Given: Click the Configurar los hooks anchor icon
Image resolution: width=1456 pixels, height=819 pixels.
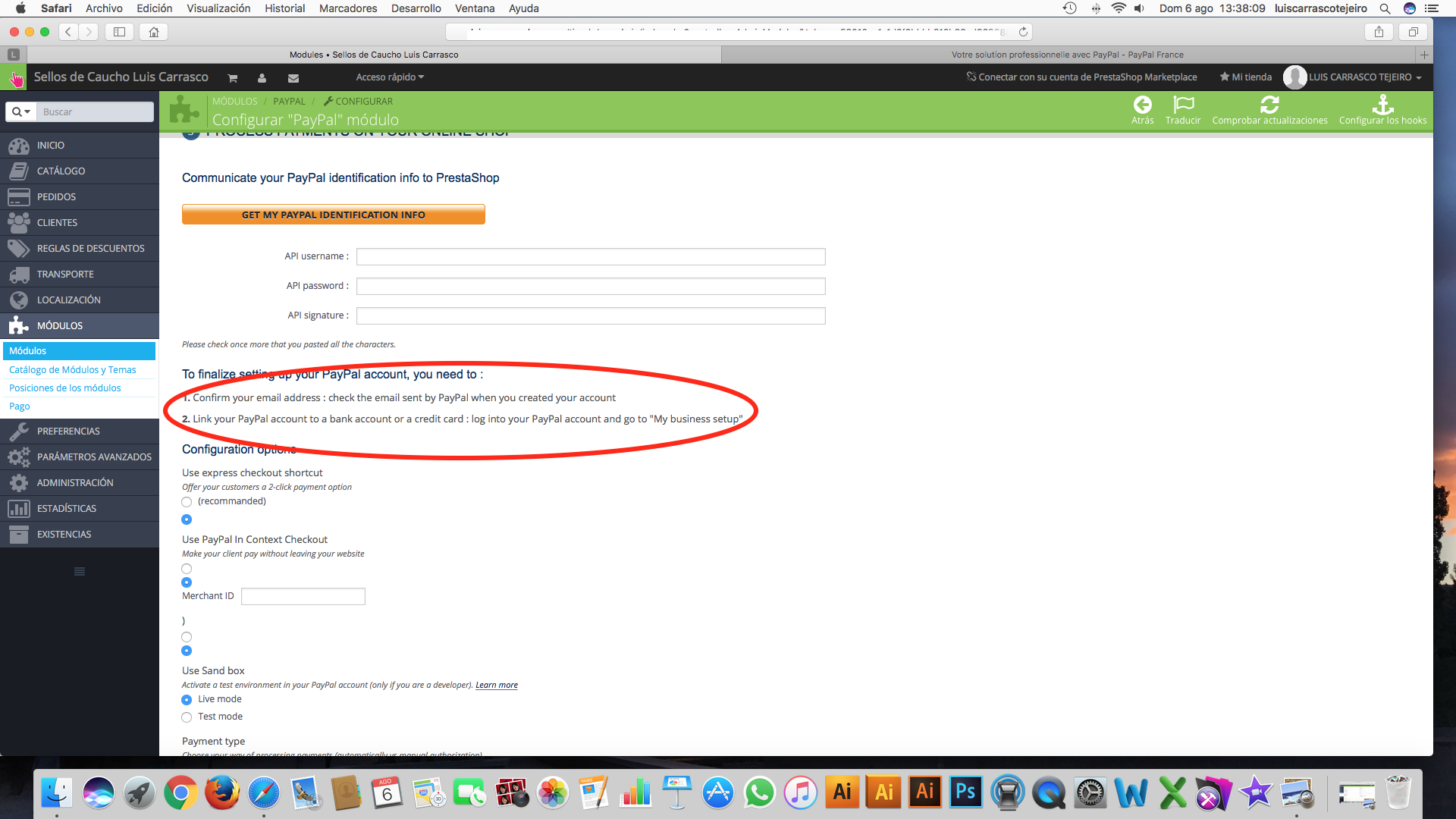Looking at the screenshot, I should pos(1382,105).
